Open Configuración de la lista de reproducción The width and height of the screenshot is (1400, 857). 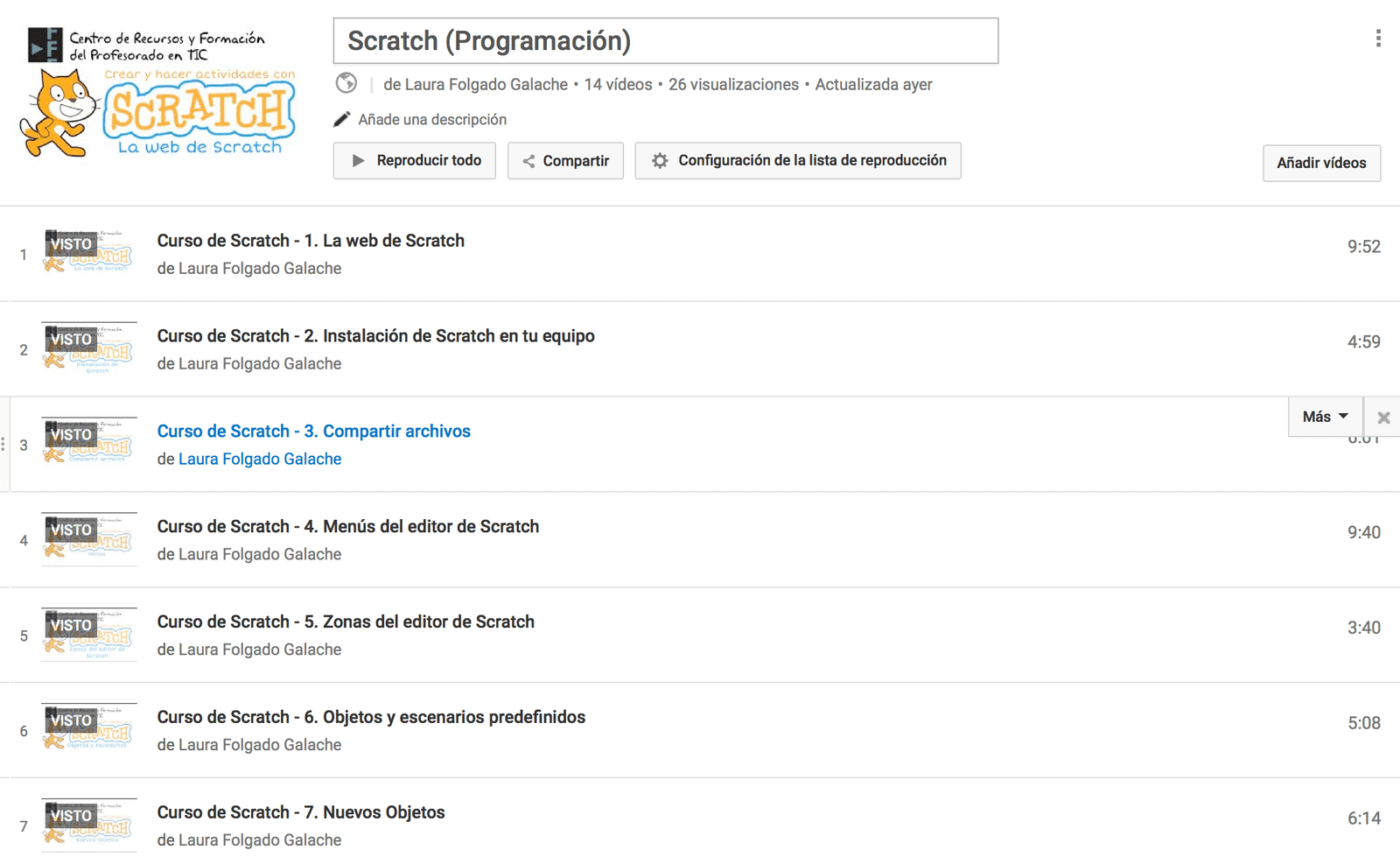(798, 161)
